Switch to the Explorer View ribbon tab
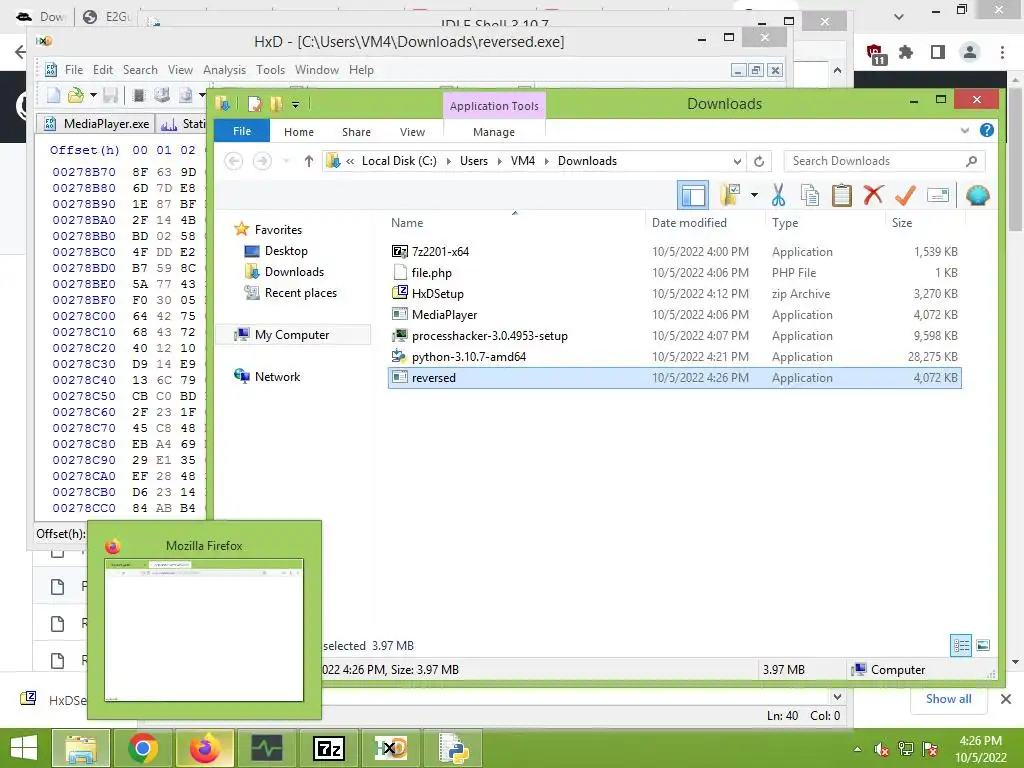 click(412, 132)
